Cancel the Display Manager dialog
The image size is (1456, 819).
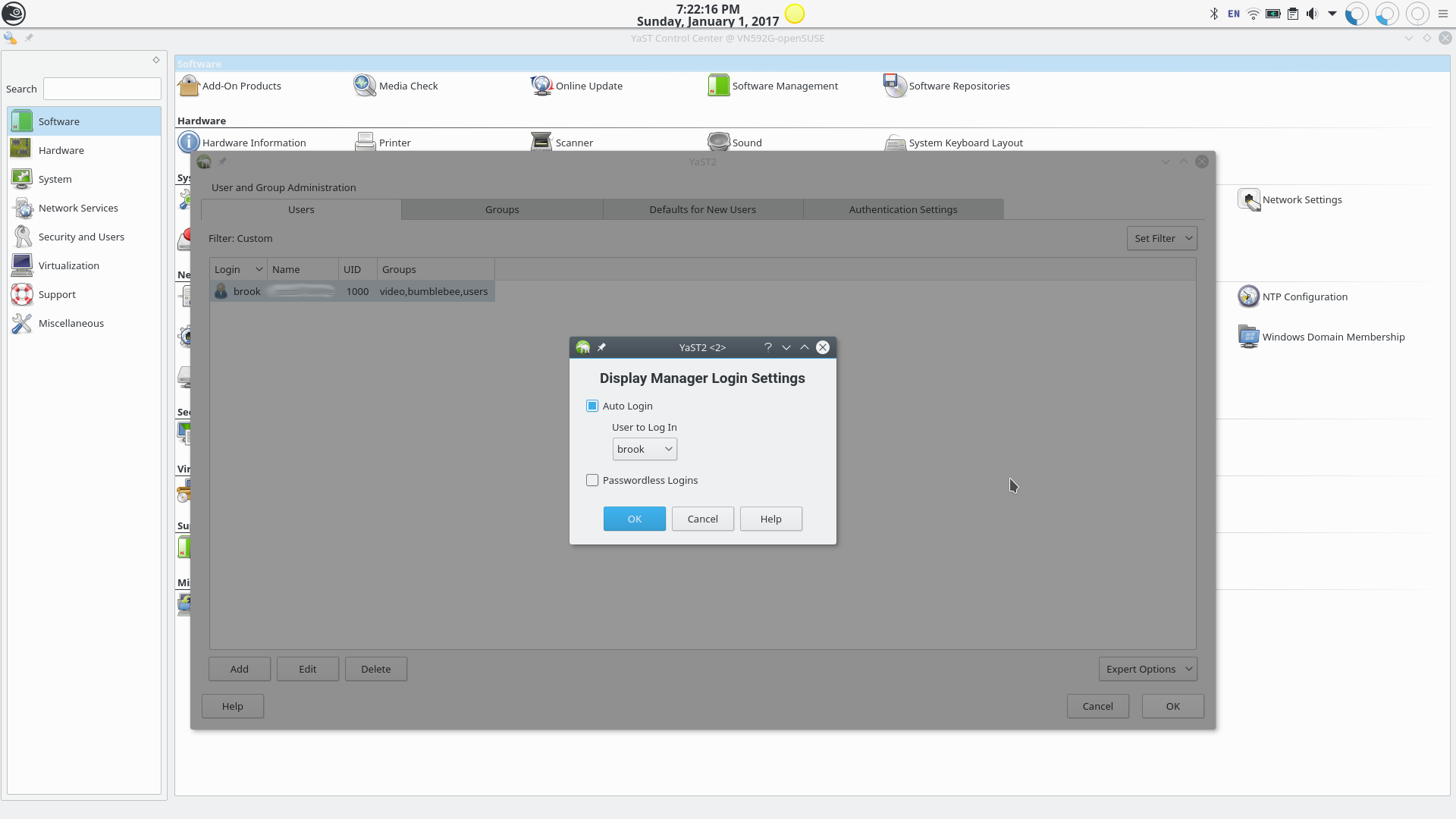coord(703,519)
